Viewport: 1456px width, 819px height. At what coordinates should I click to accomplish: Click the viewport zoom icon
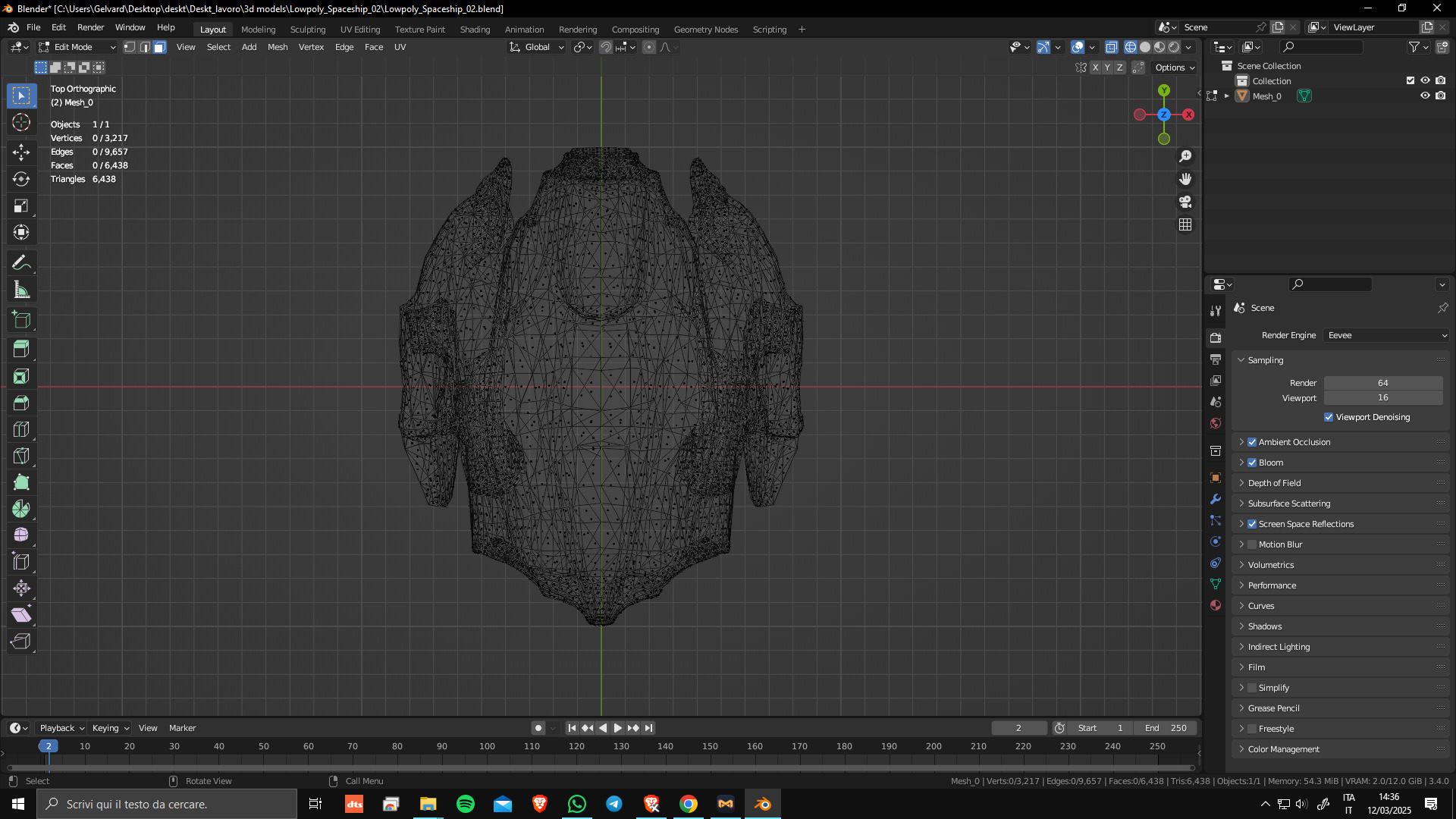pyautogui.click(x=1185, y=156)
